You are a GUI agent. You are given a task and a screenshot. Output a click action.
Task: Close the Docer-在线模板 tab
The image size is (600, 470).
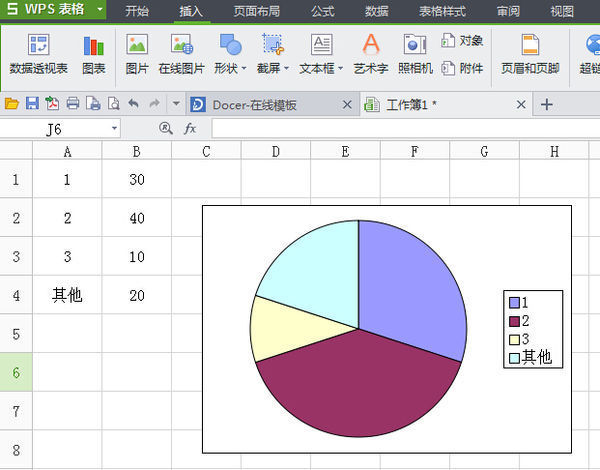tap(347, 104)
